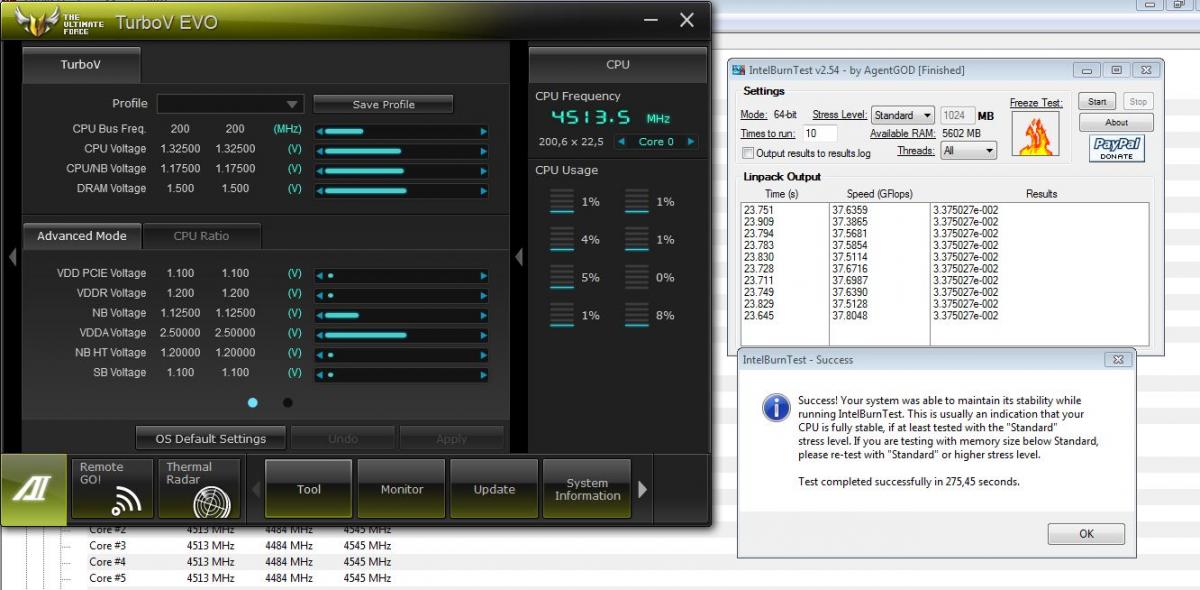
Task: Select previous core with left arrow
Action: click(621, 142)
